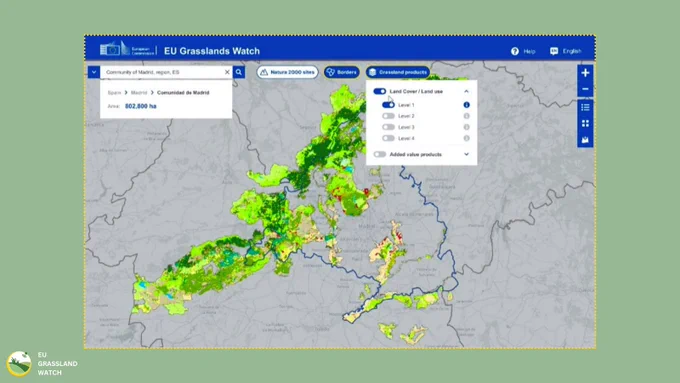Show info for Level 2
The image size is (680, 383).
(x=466, y=116)
